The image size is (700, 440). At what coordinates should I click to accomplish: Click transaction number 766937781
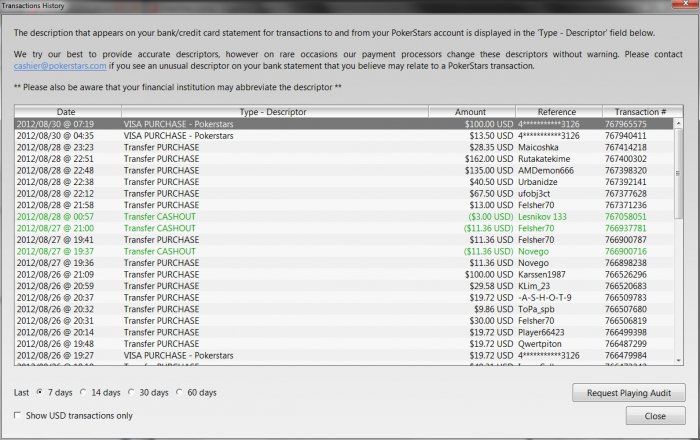[625, 228]
